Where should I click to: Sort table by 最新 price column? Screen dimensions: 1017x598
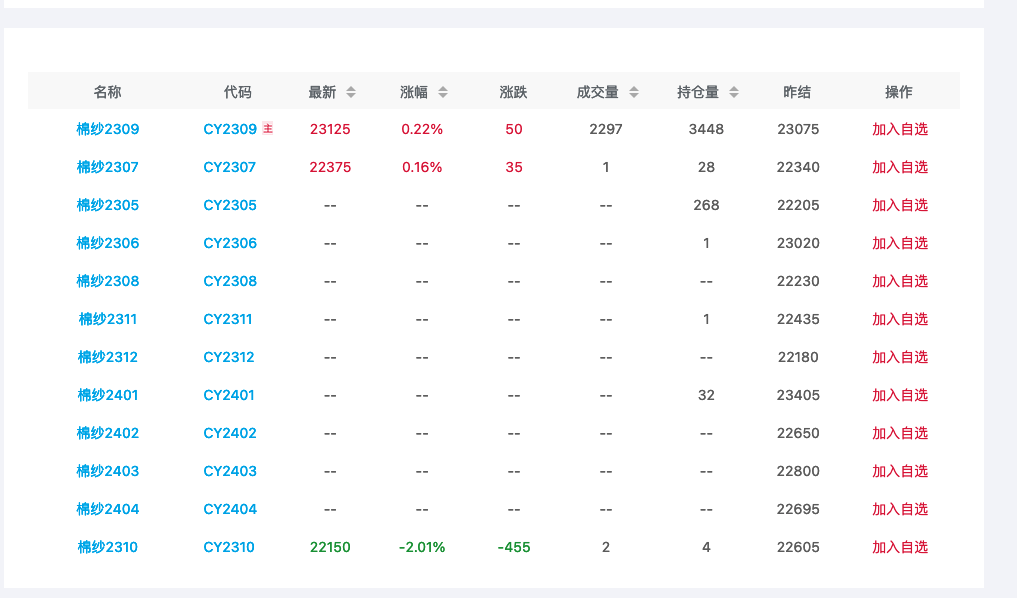pos(350,92)
